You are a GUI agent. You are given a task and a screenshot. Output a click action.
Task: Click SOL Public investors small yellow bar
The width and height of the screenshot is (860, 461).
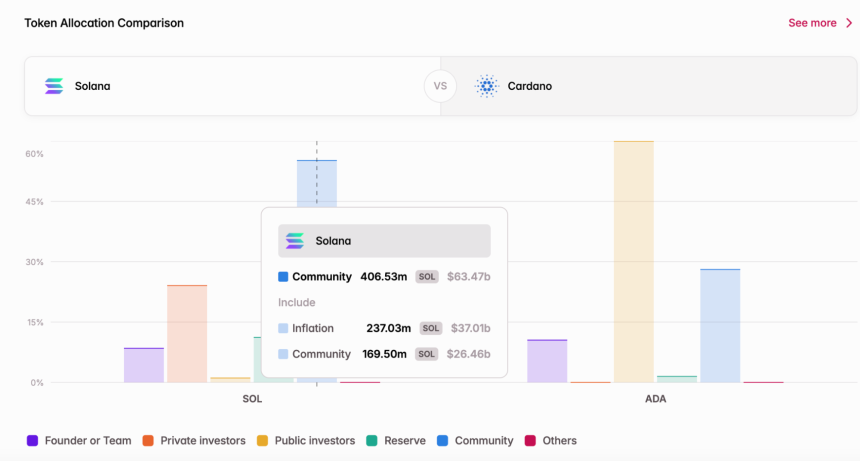230,380
